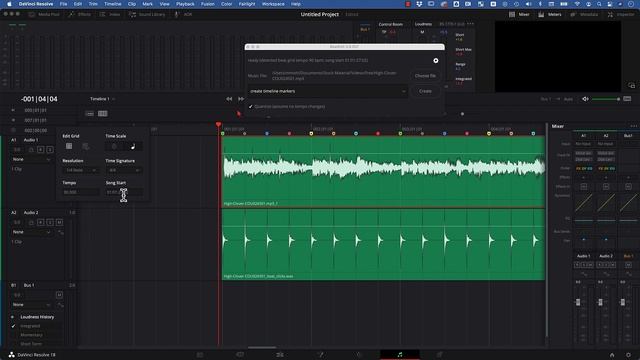Choose musical note Time Scale mode
This screenshot has width=640, height=360.
pos(133,146)
